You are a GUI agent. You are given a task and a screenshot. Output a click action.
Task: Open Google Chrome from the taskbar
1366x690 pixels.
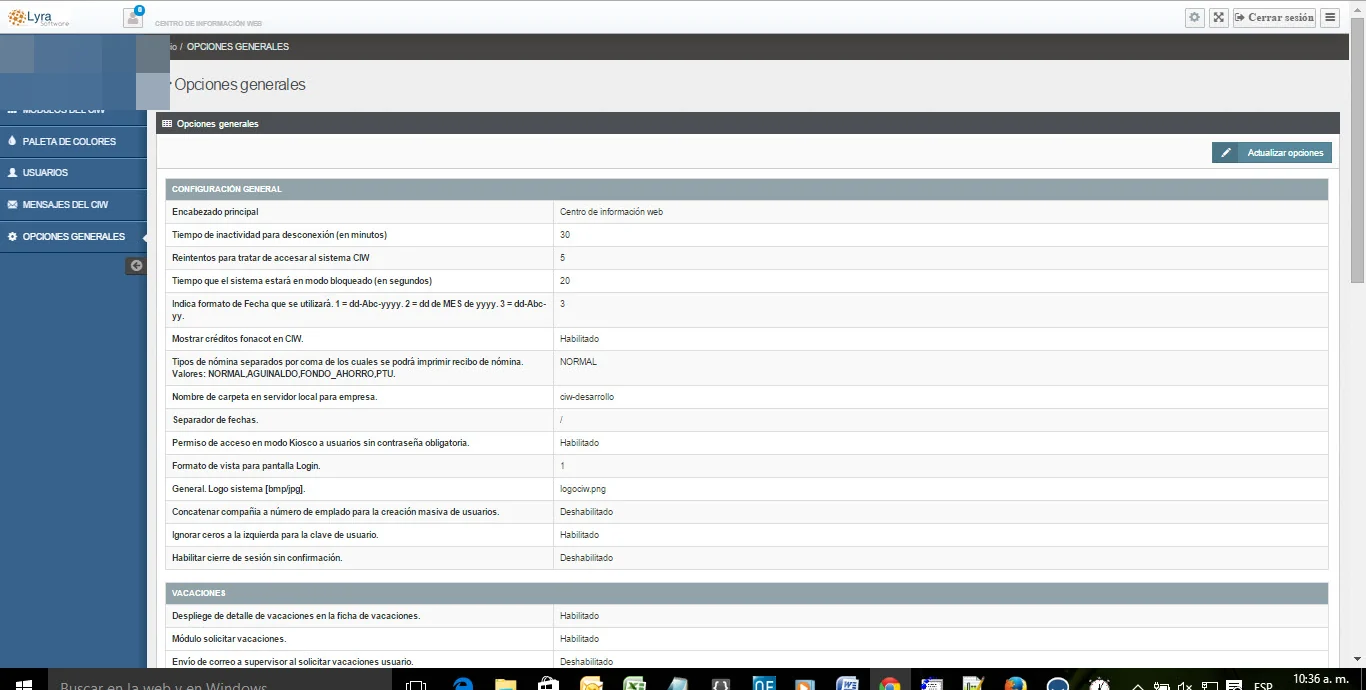point(888,685)
